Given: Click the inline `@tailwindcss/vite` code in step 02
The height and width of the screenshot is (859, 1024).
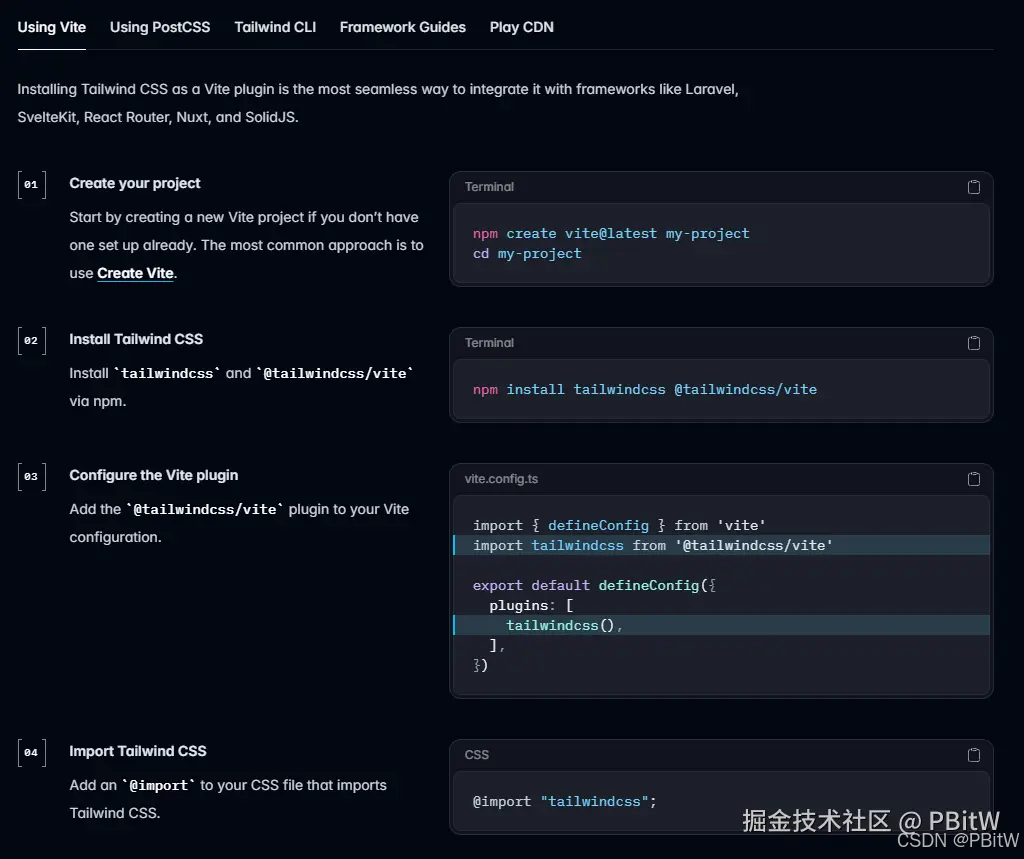Looking at the screenshot, I should (x=335, y=373).
